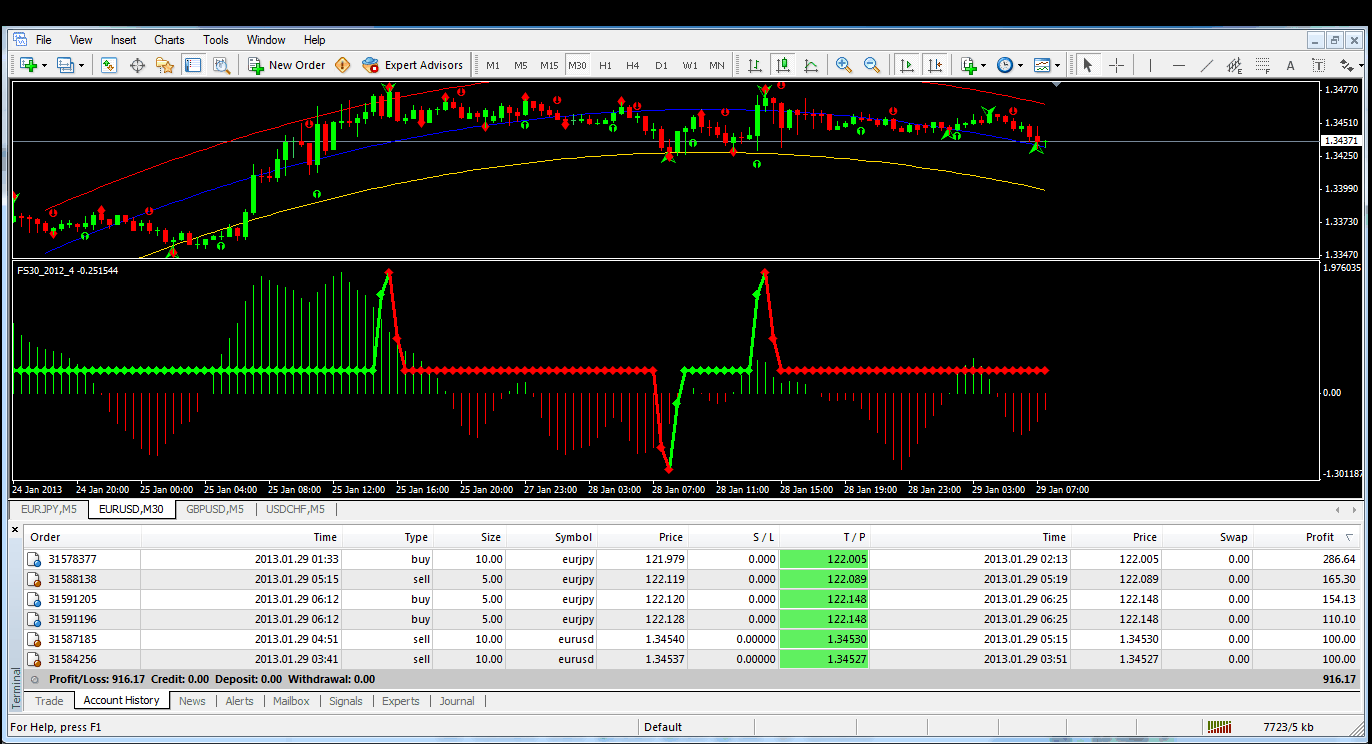Click the Indicators list icon
This screenshot has width=1372, height=744.
point(968,65)
